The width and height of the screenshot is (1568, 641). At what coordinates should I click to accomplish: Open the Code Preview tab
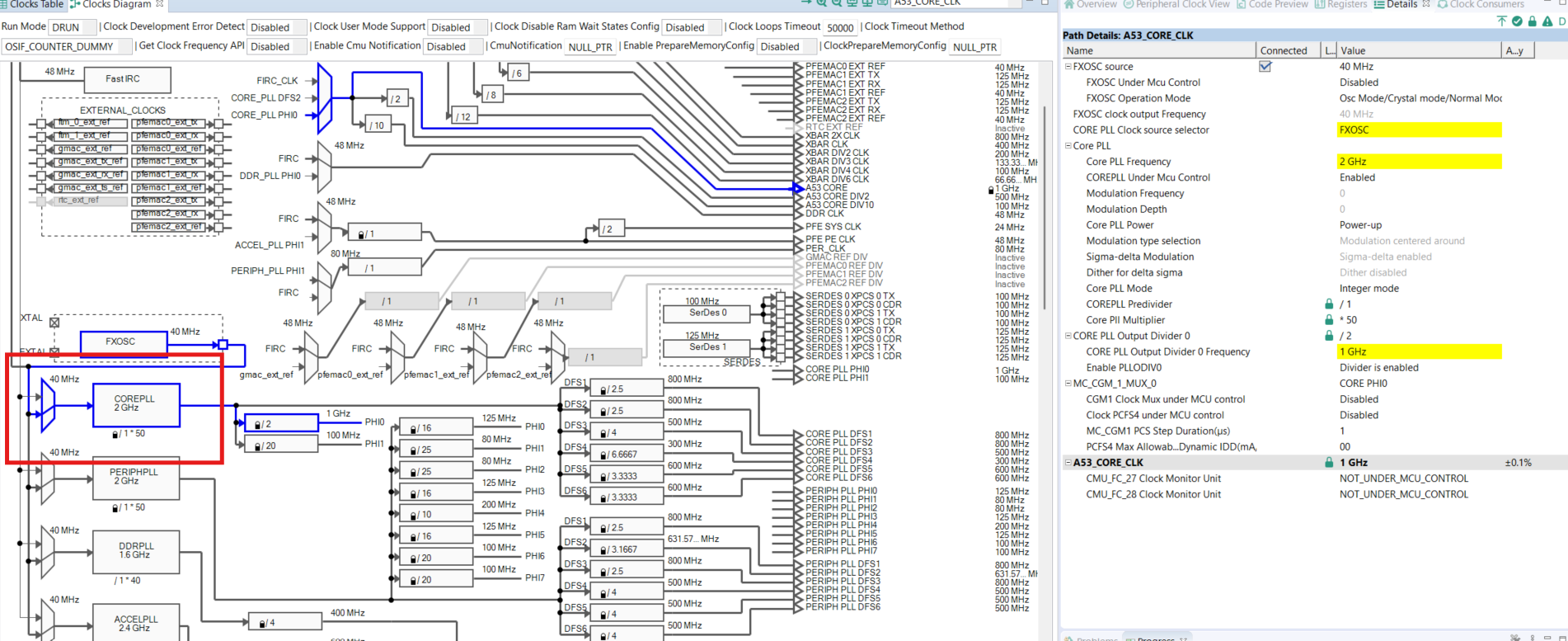coord(1272,4)
